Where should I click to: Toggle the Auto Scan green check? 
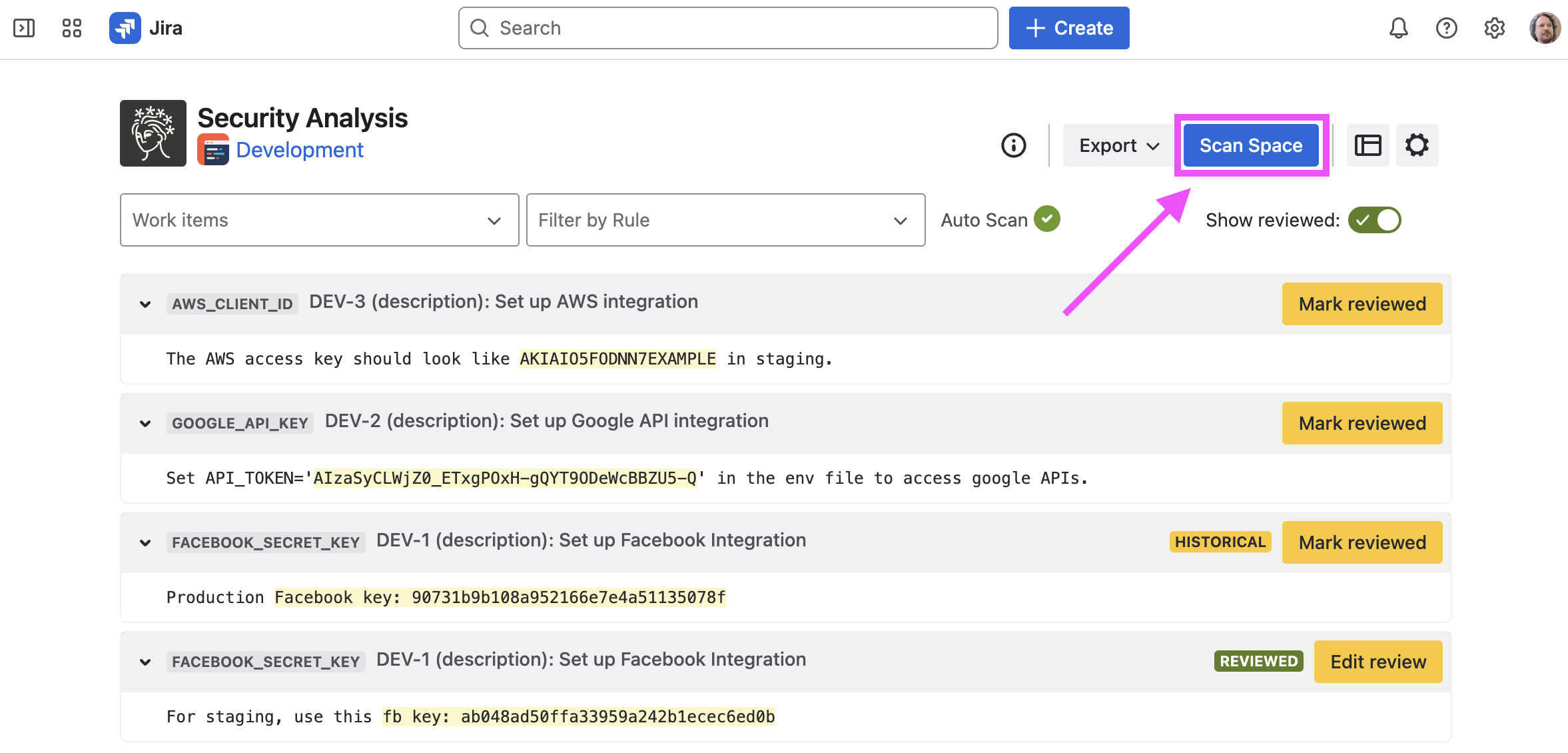coord(1046,219)
